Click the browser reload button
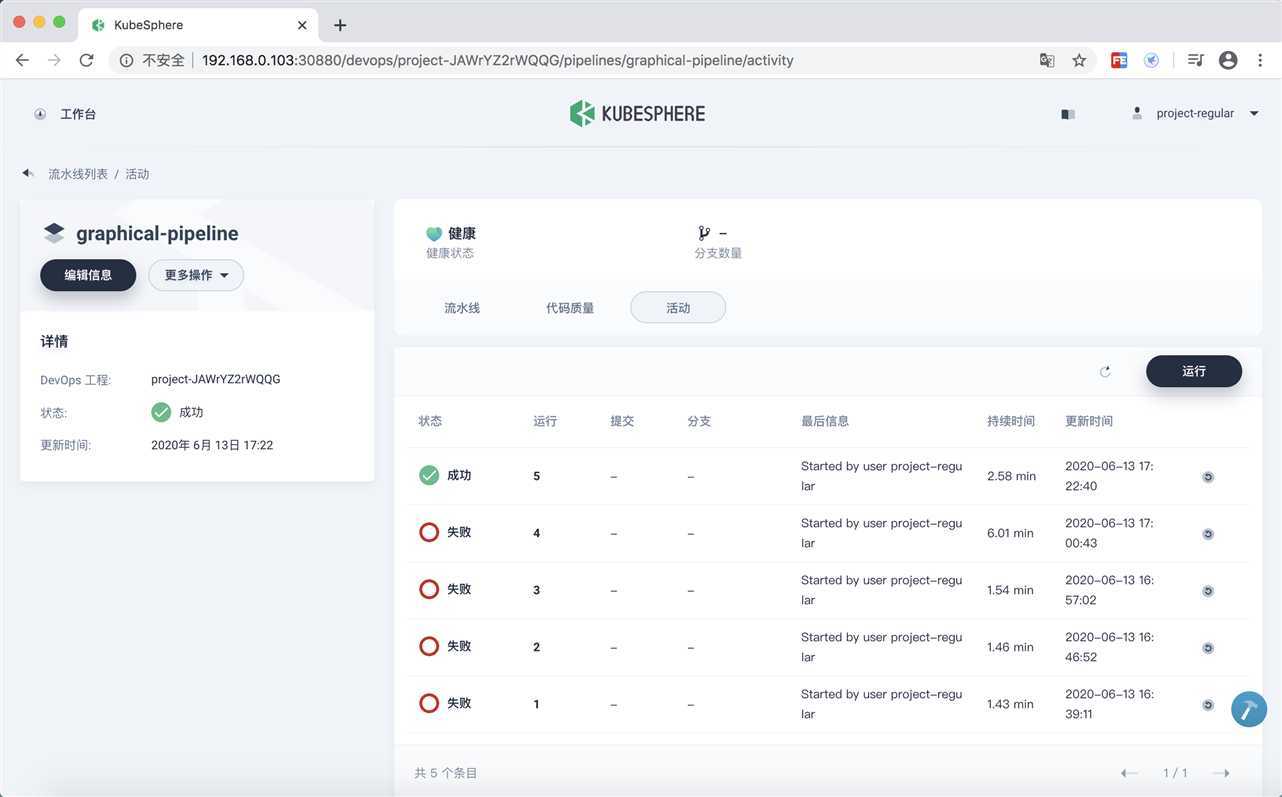Screen dimensions: 1282x797 [x=86, y=60]
